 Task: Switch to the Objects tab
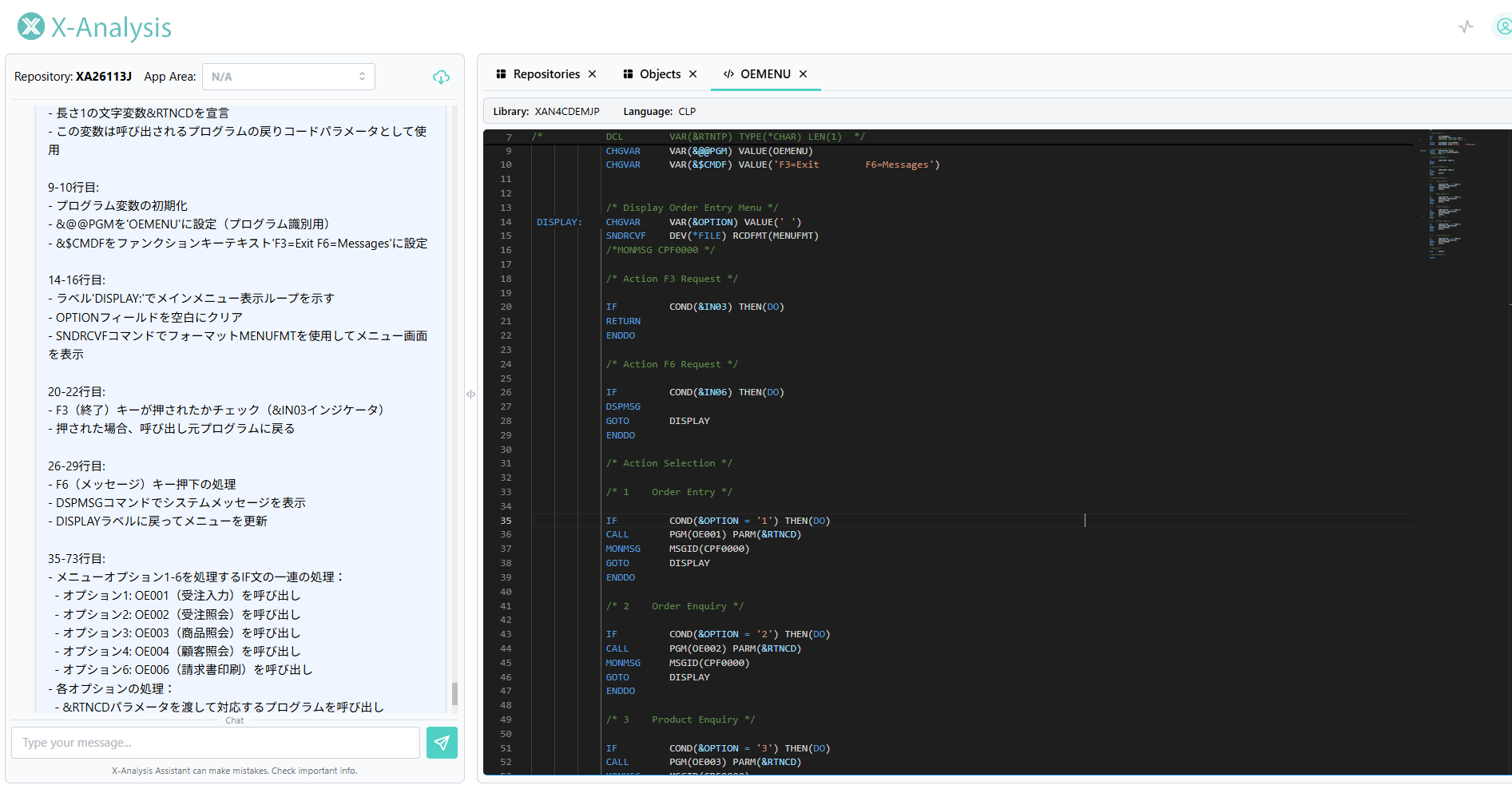660,74
